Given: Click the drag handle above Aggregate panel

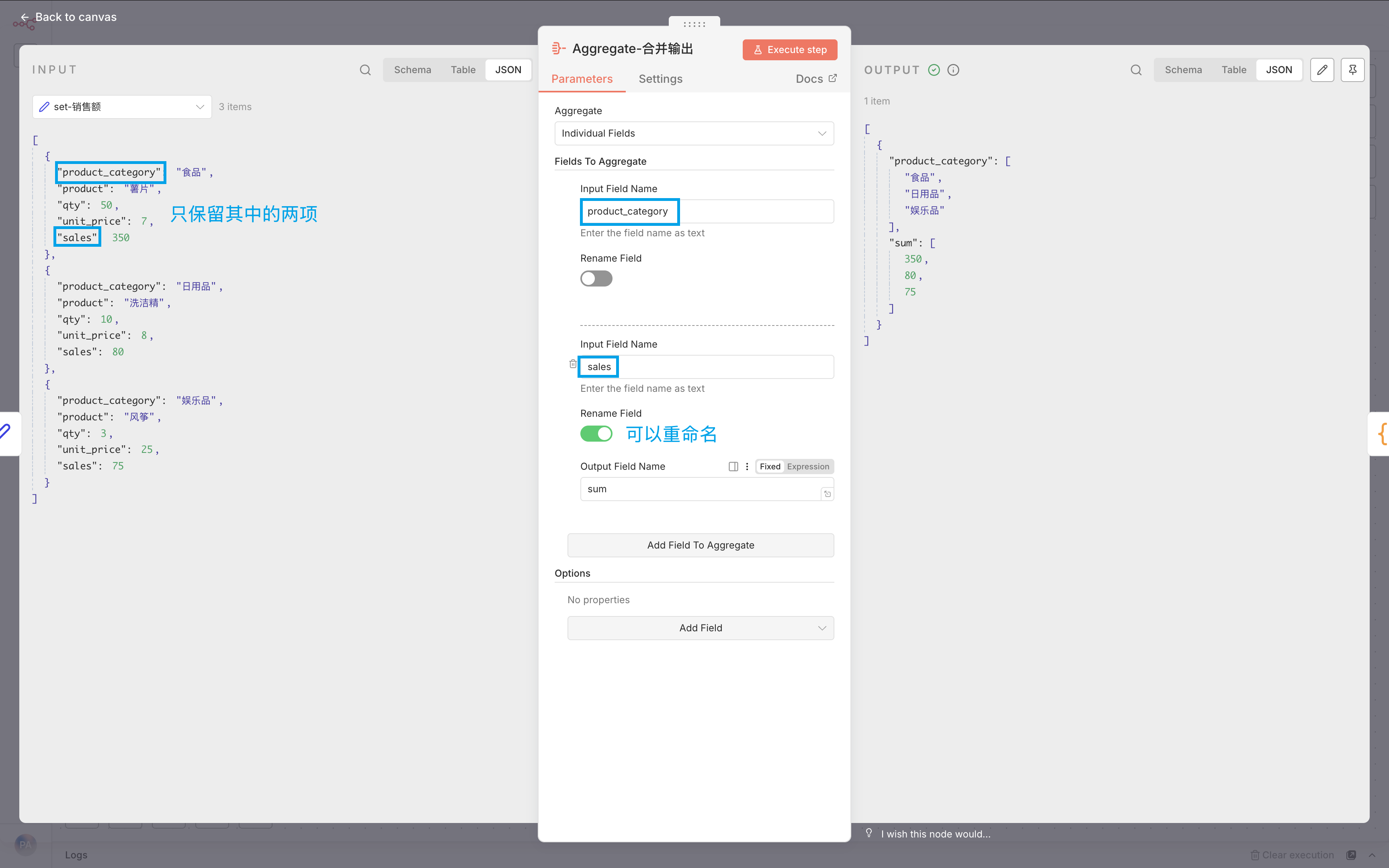Looking at the screenshot, I should point(694,24).
